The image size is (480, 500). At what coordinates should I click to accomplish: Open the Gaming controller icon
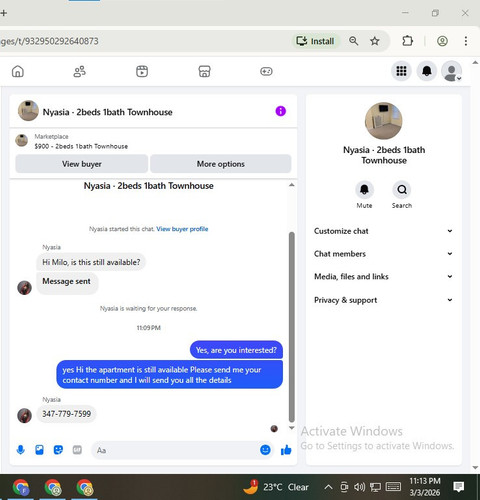pos(266,71)
